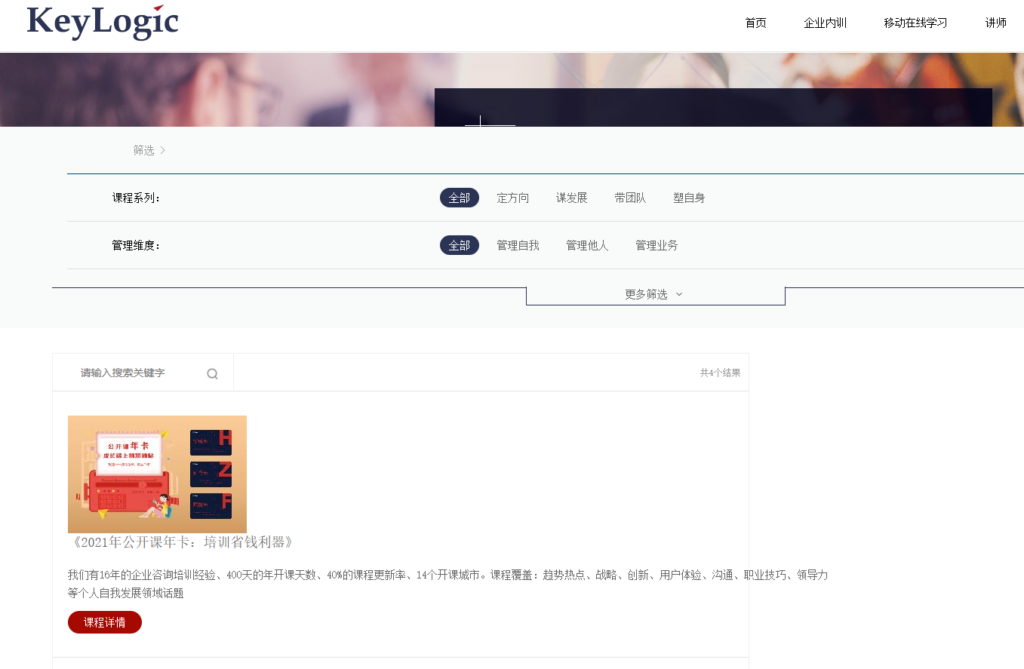Select 全部 in the 管理维度 row
The image size is (1024, 669).
[459, 245]
